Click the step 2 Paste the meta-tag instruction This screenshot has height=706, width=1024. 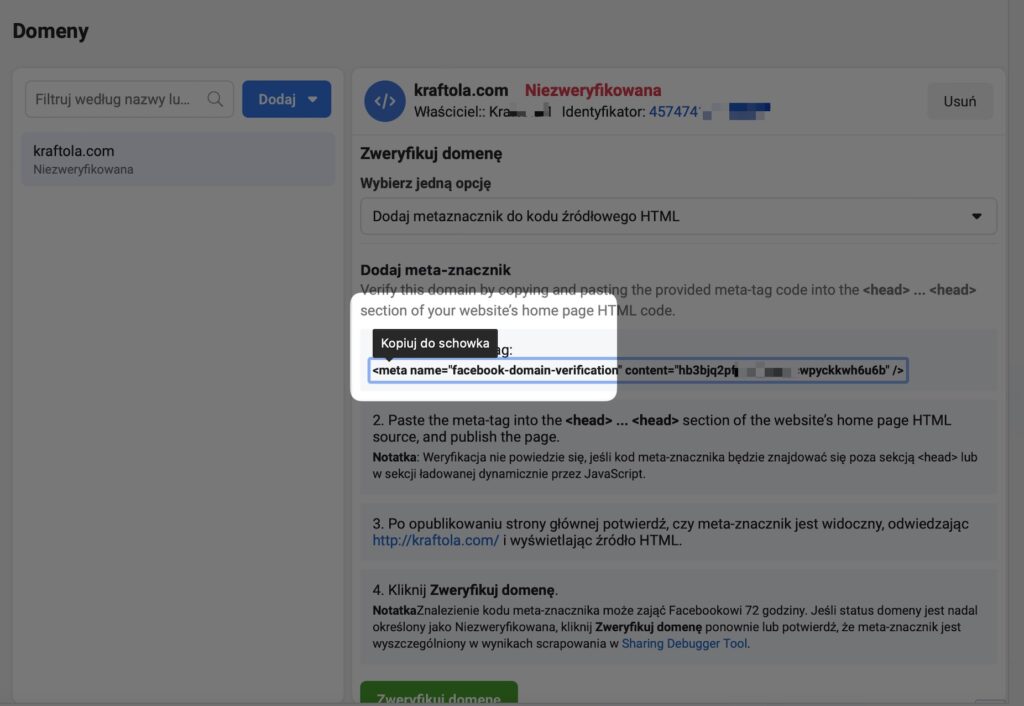coord(662,428)
